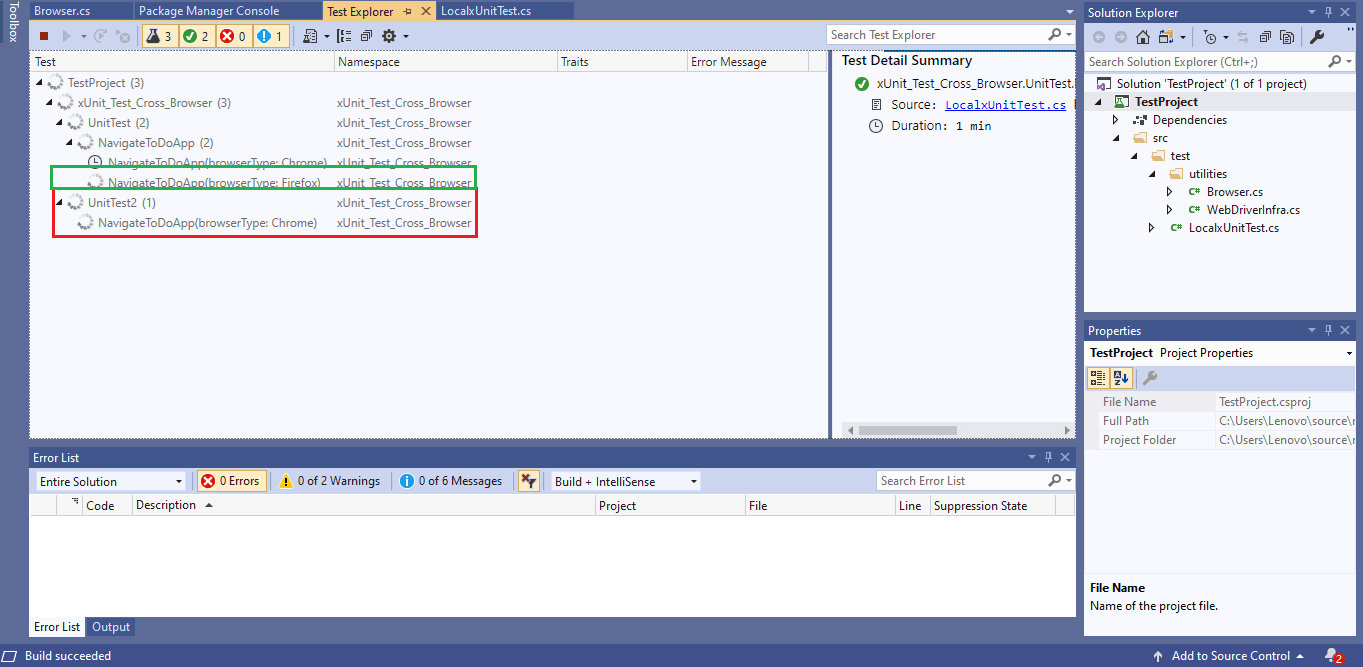Viewport: 1363px width, 667px height.
Task: Toggle the 0 of 6 Messages filter
Action: (x=452, y=480)
